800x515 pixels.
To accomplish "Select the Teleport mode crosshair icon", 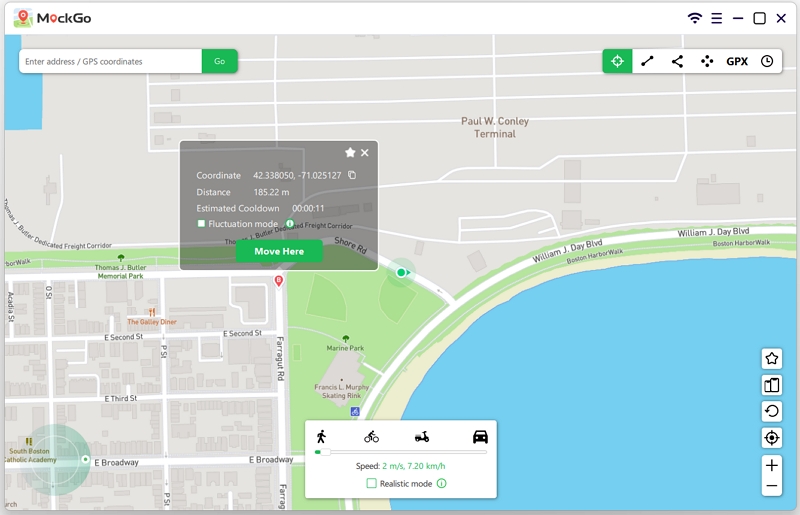I will pyautogui.click(x=617, y=61).
